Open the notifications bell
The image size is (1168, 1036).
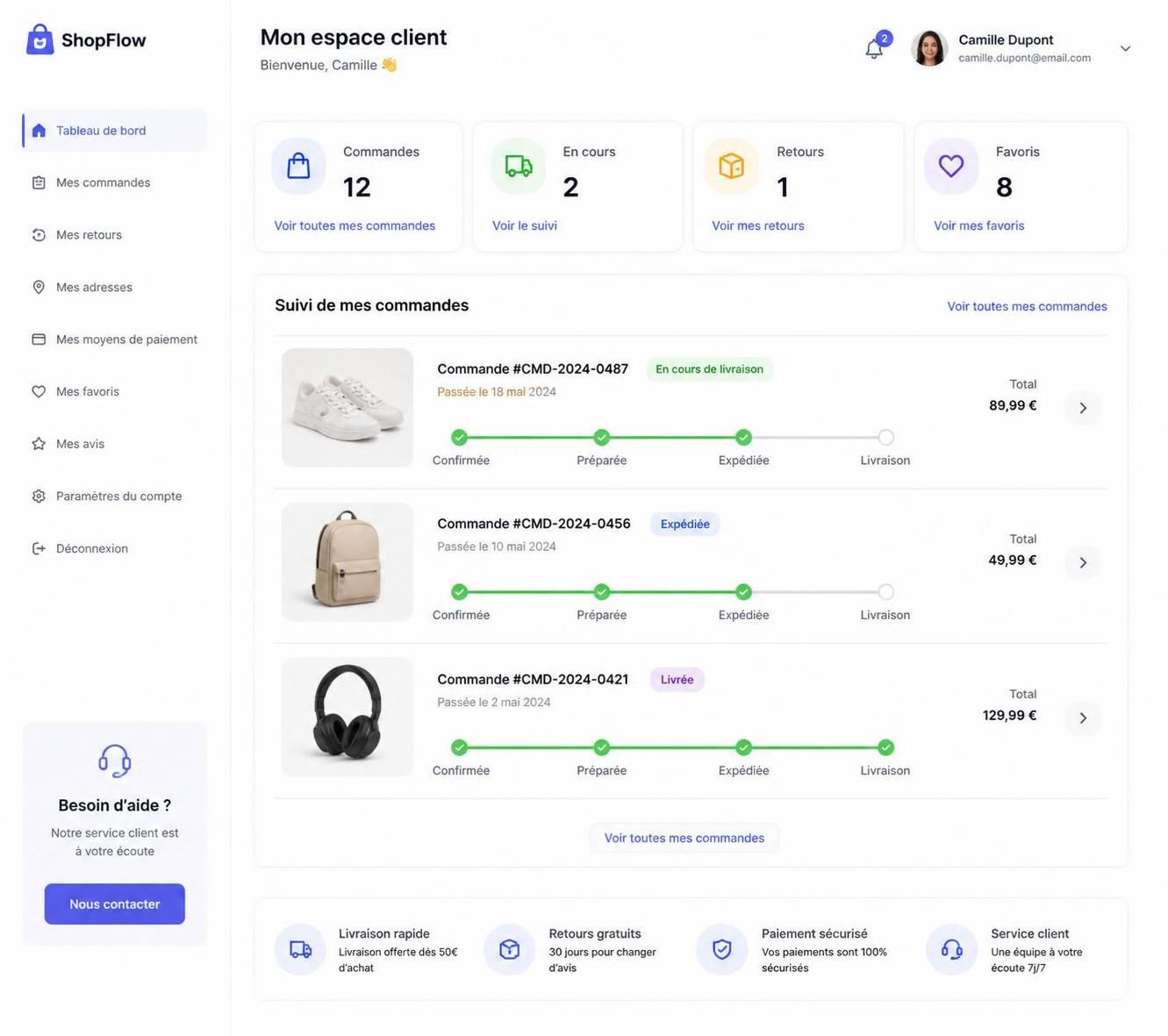[874, 49]
